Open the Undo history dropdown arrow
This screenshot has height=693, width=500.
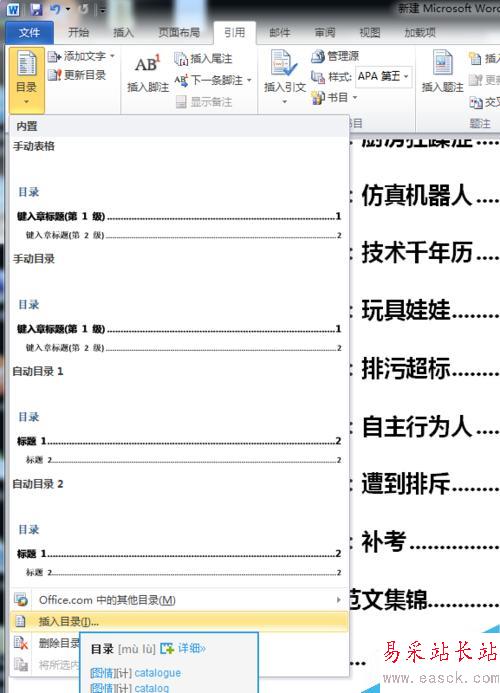pyautogui.click(x=68, y=9)
